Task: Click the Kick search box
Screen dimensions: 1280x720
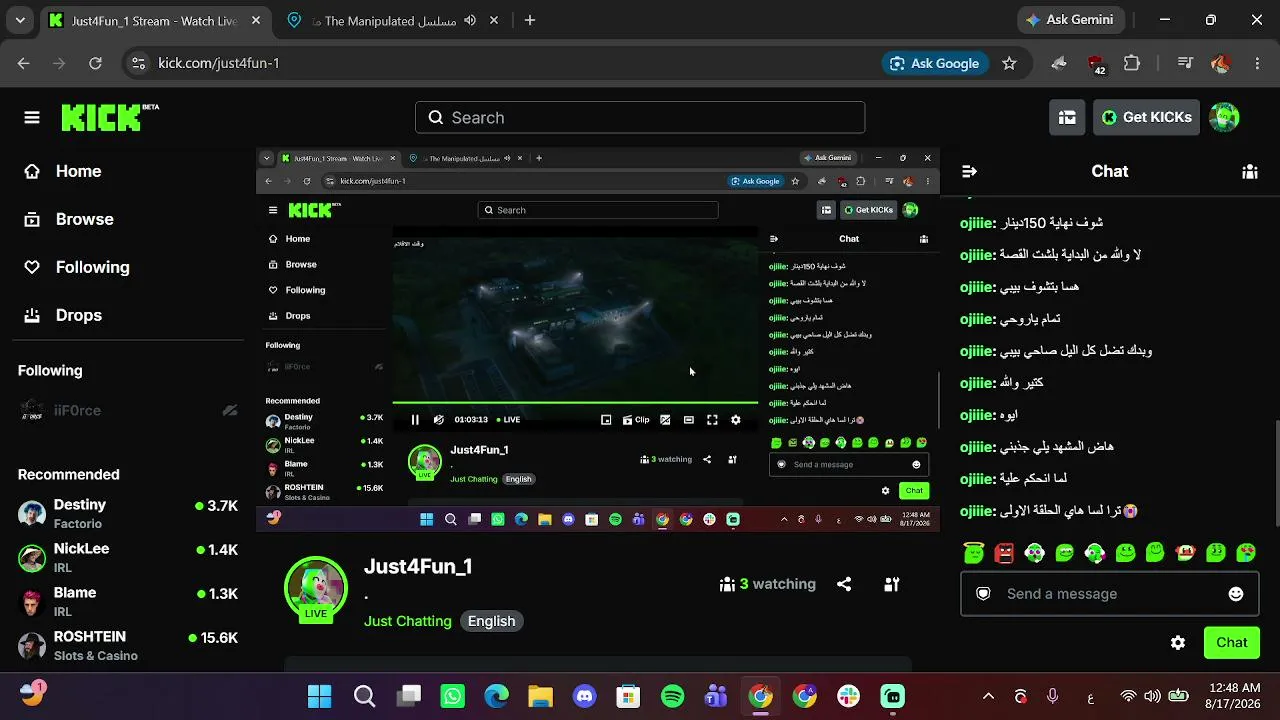Action: tap(640, 118)
